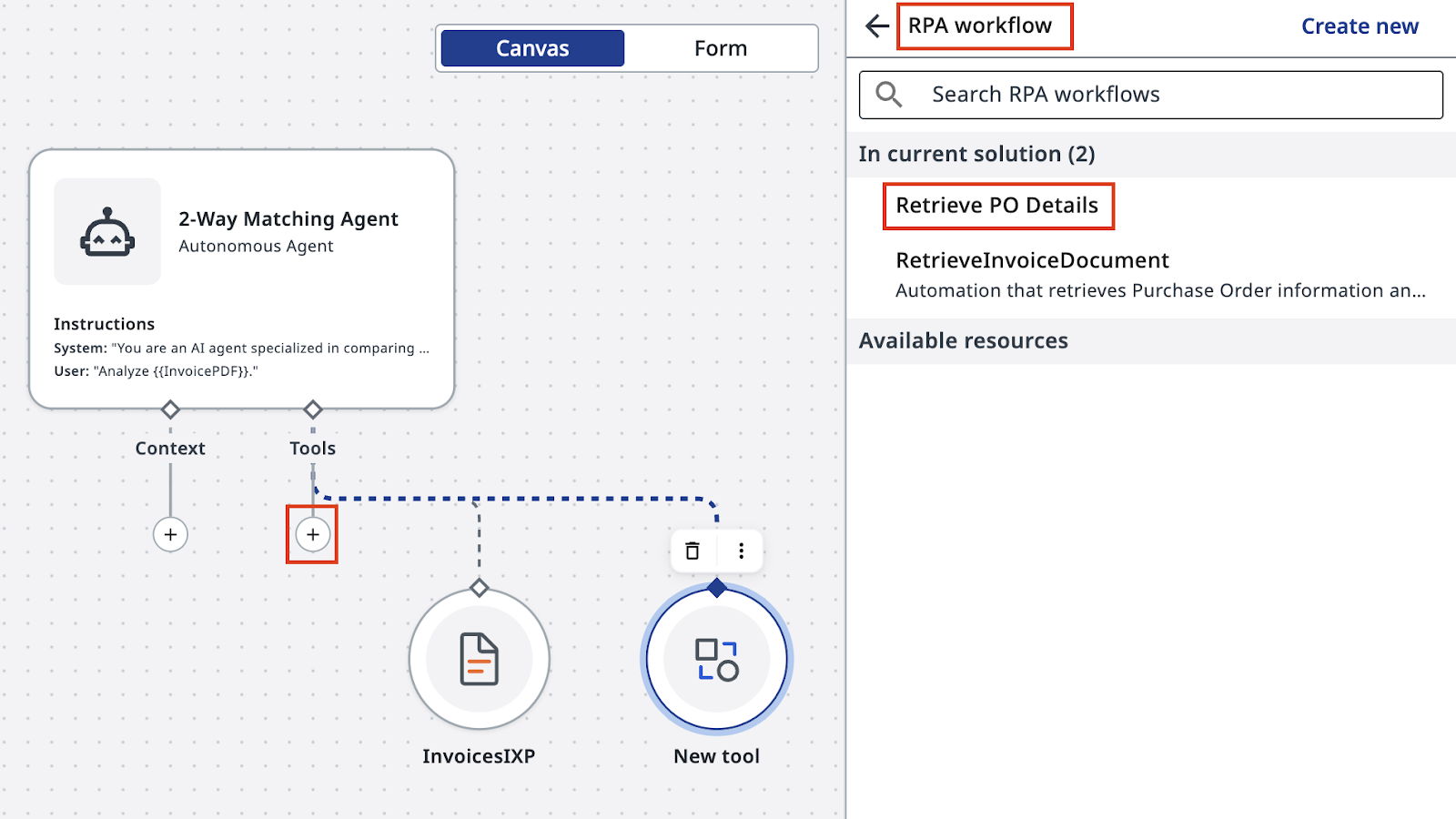Viewport: 1456px width, 819px height.
Task: Choose Retrieve PO Details workflow
Action: (x=997, y=206)
